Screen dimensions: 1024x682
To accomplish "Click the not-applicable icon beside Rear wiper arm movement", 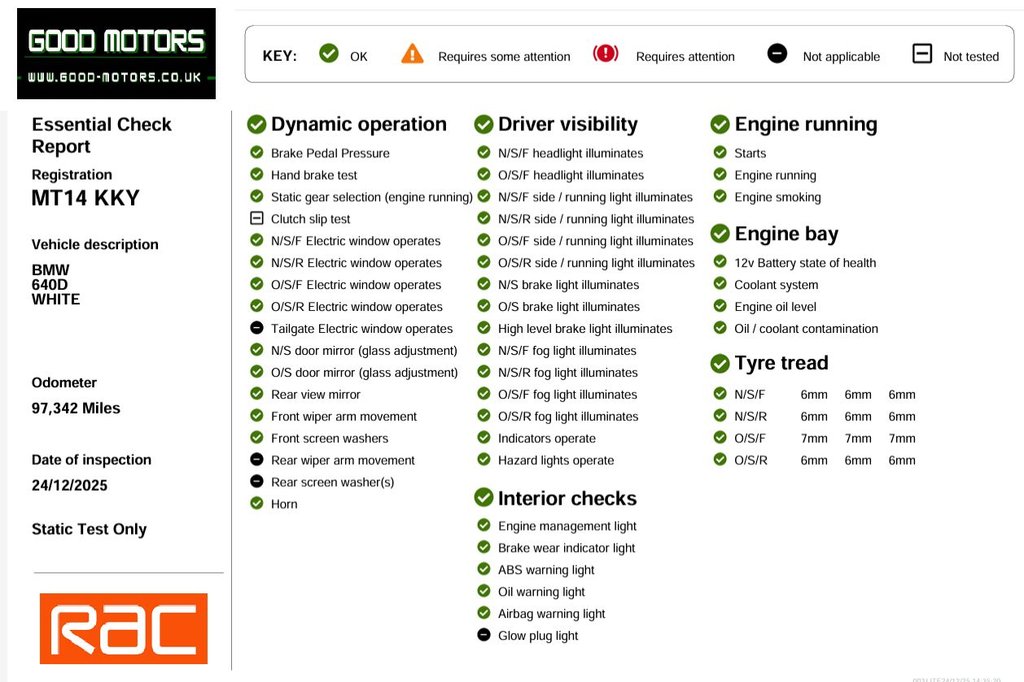I will (x=257, y=460).
